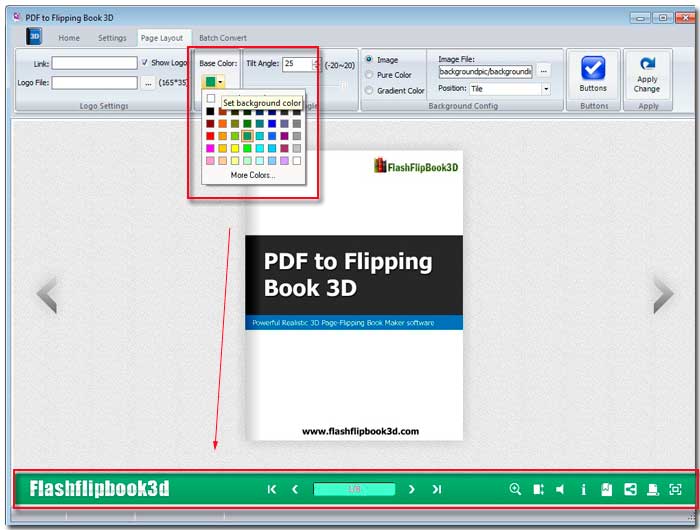
Task: Pick the selected teal-green swatch
Action: [x=247, y=136]
